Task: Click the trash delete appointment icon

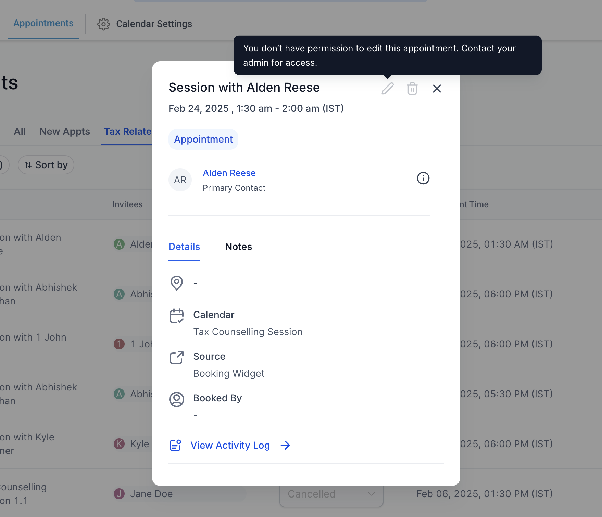Action: point(412,88)
